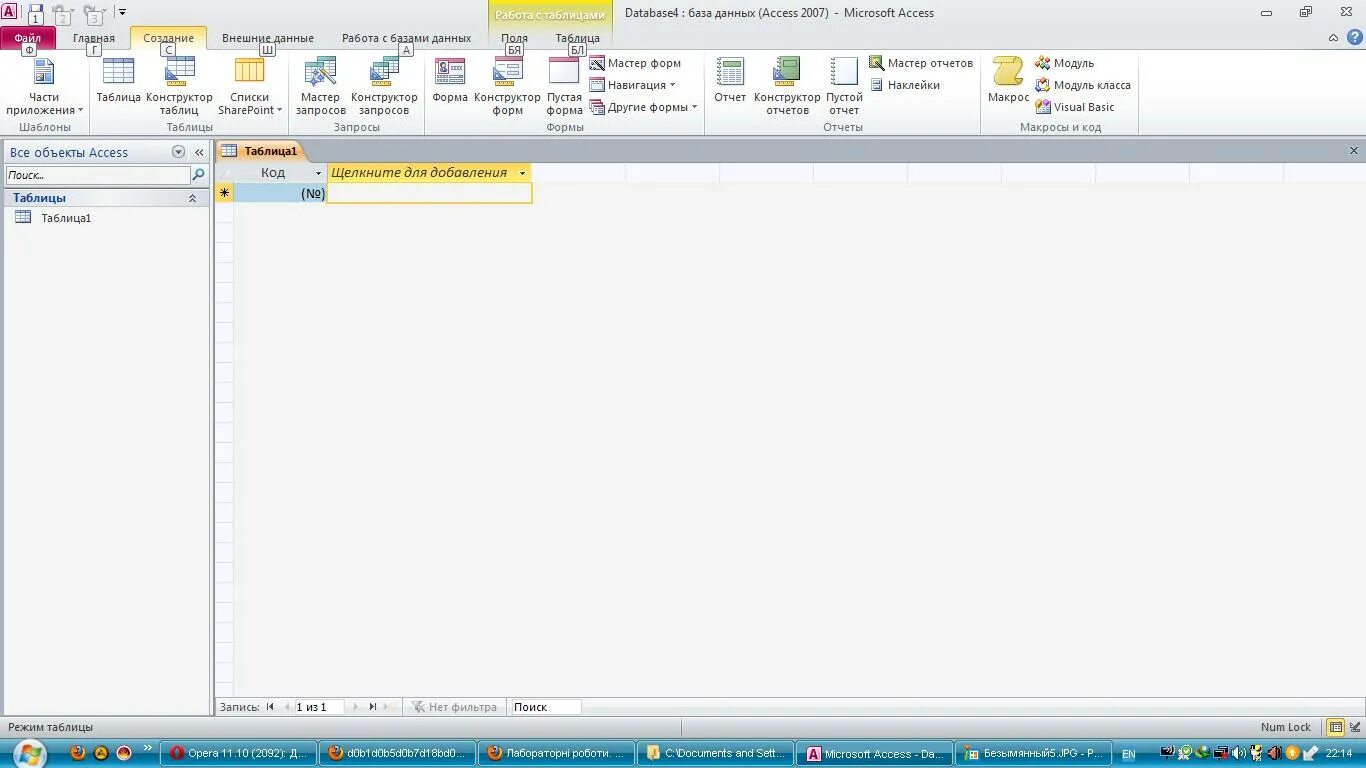Select the Таблица1 document tab

(260, 151)
